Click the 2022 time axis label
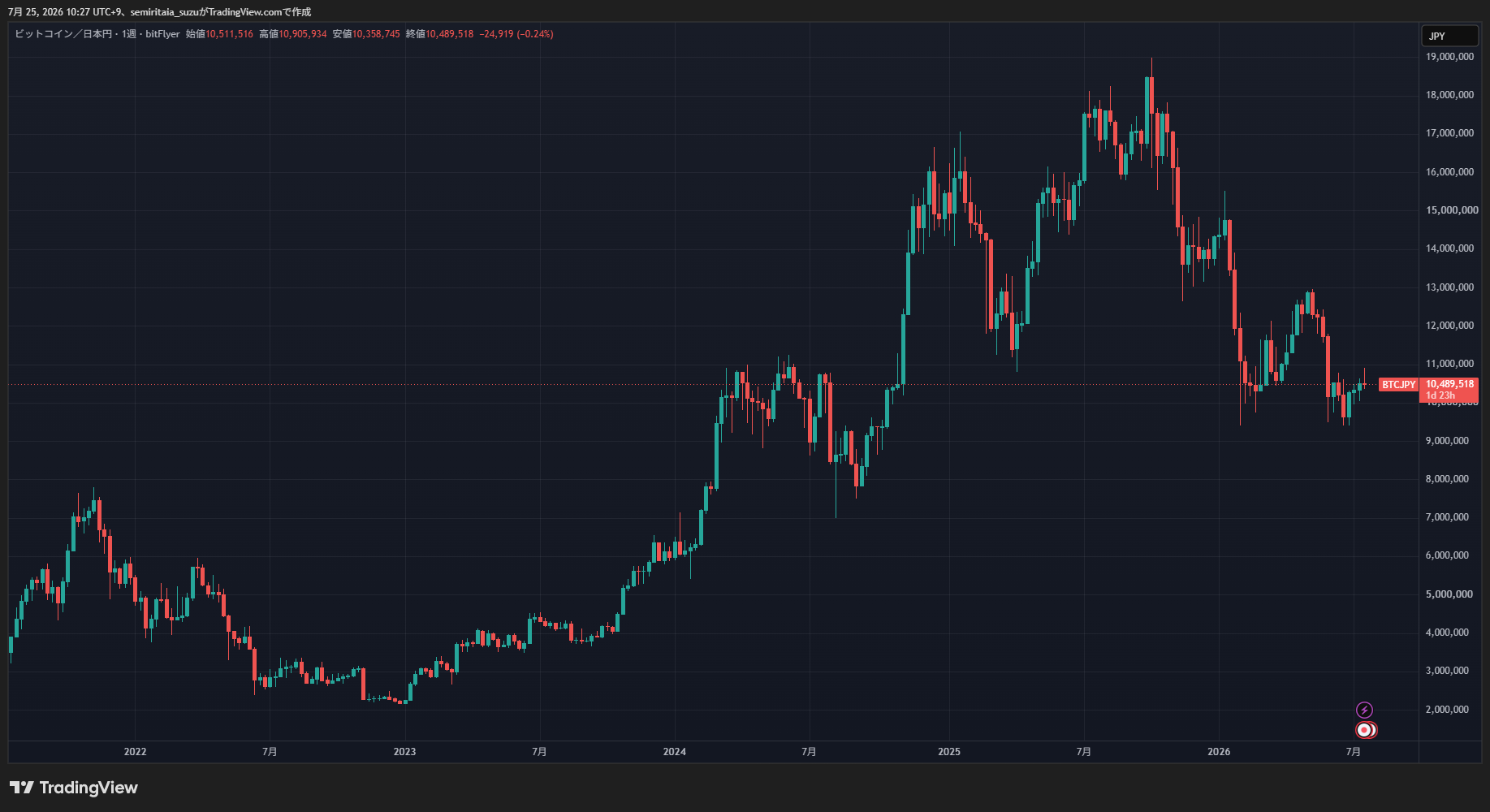Screen dimensions: 1490x812 click(x=135, y=752)
